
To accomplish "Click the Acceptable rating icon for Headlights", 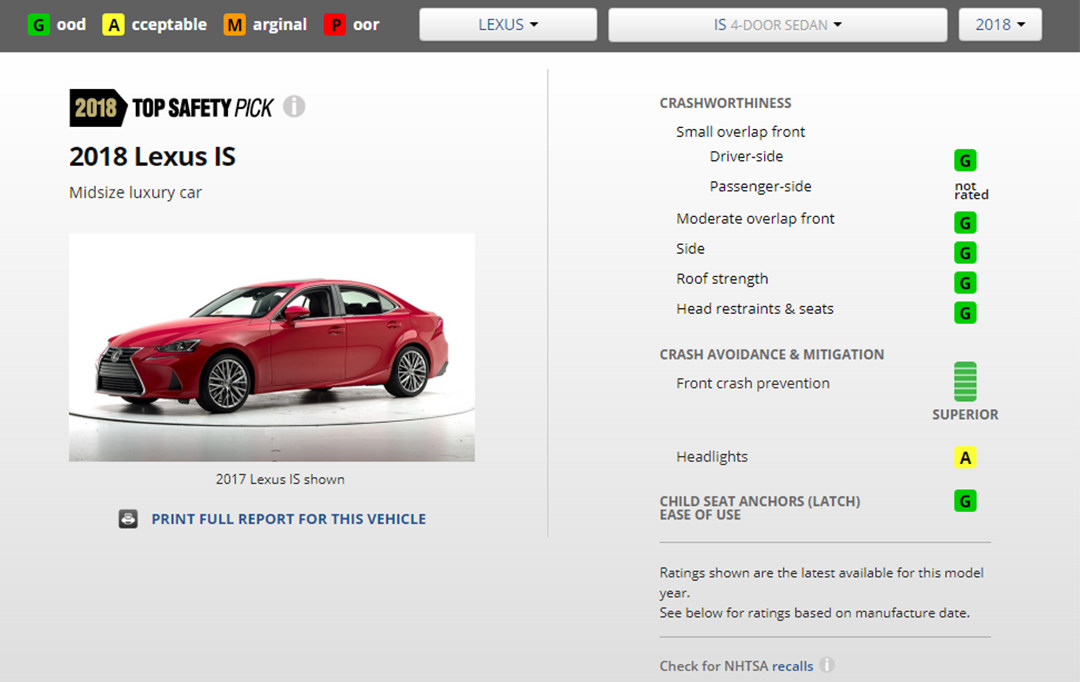I will [x=965, y=458].
